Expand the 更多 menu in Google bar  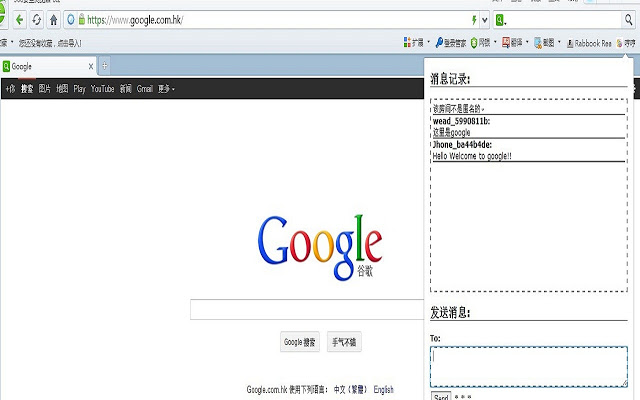click(166, 89)
